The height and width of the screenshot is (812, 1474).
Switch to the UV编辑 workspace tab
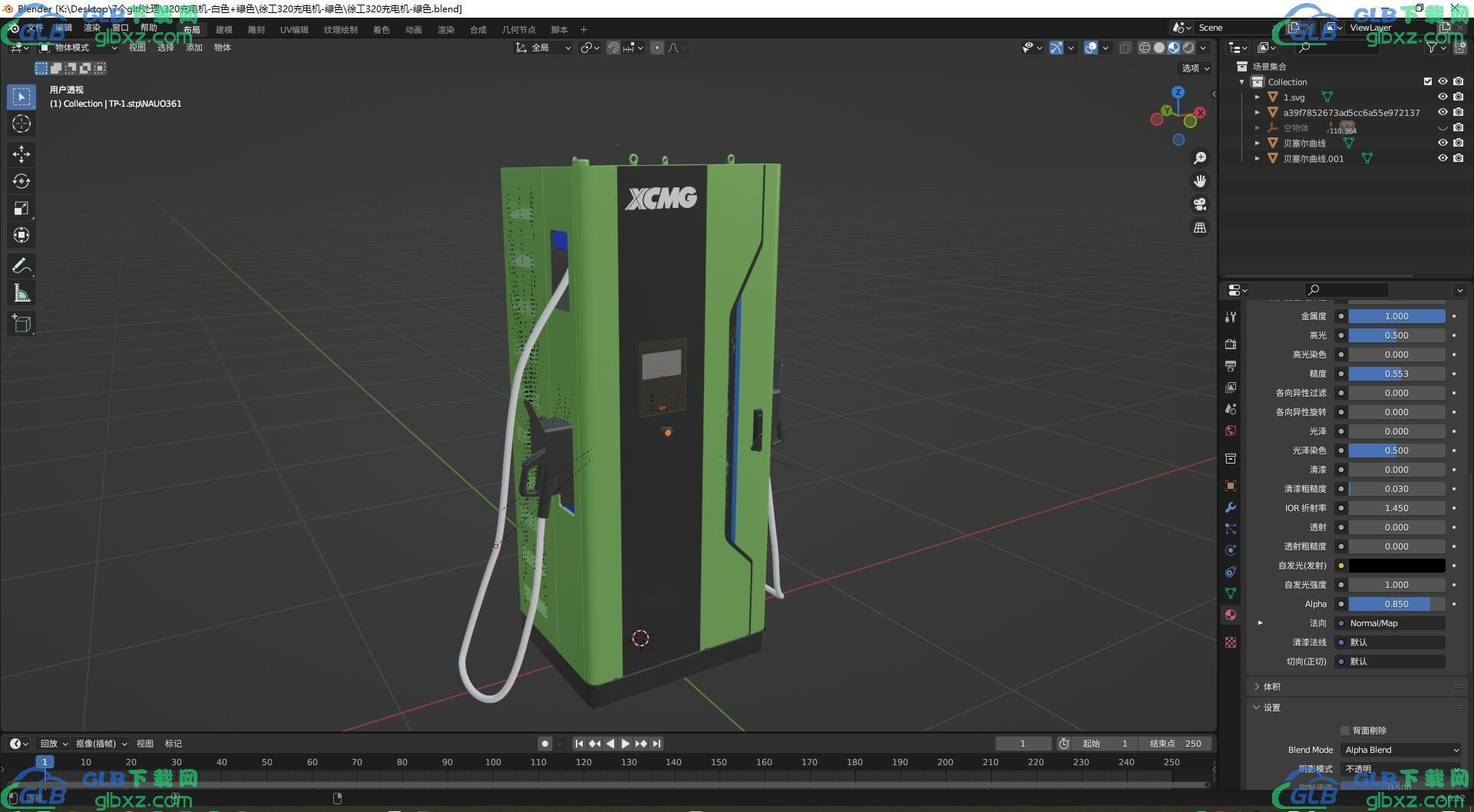[x=294, y=30]
